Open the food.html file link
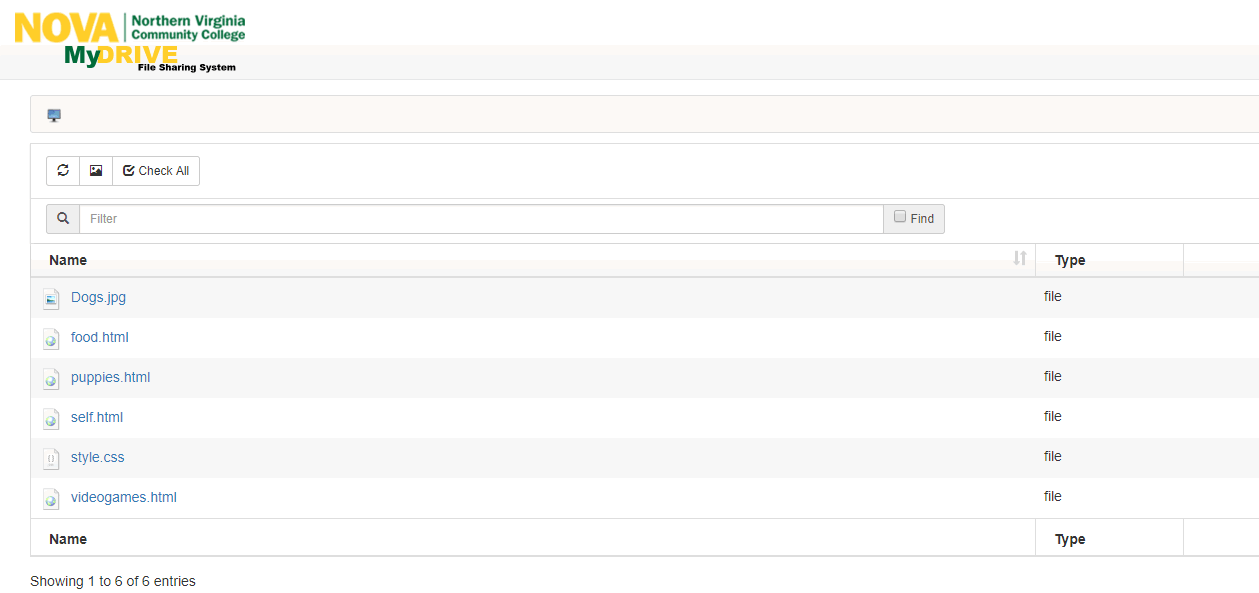 (x=99, y=337)
